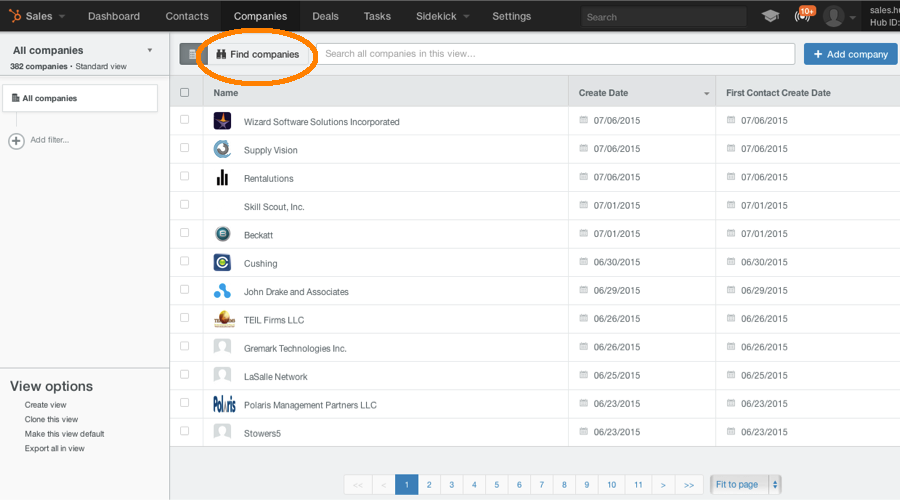
Task: Toggle the select-all checkbox in header
Action: (184, 92)
